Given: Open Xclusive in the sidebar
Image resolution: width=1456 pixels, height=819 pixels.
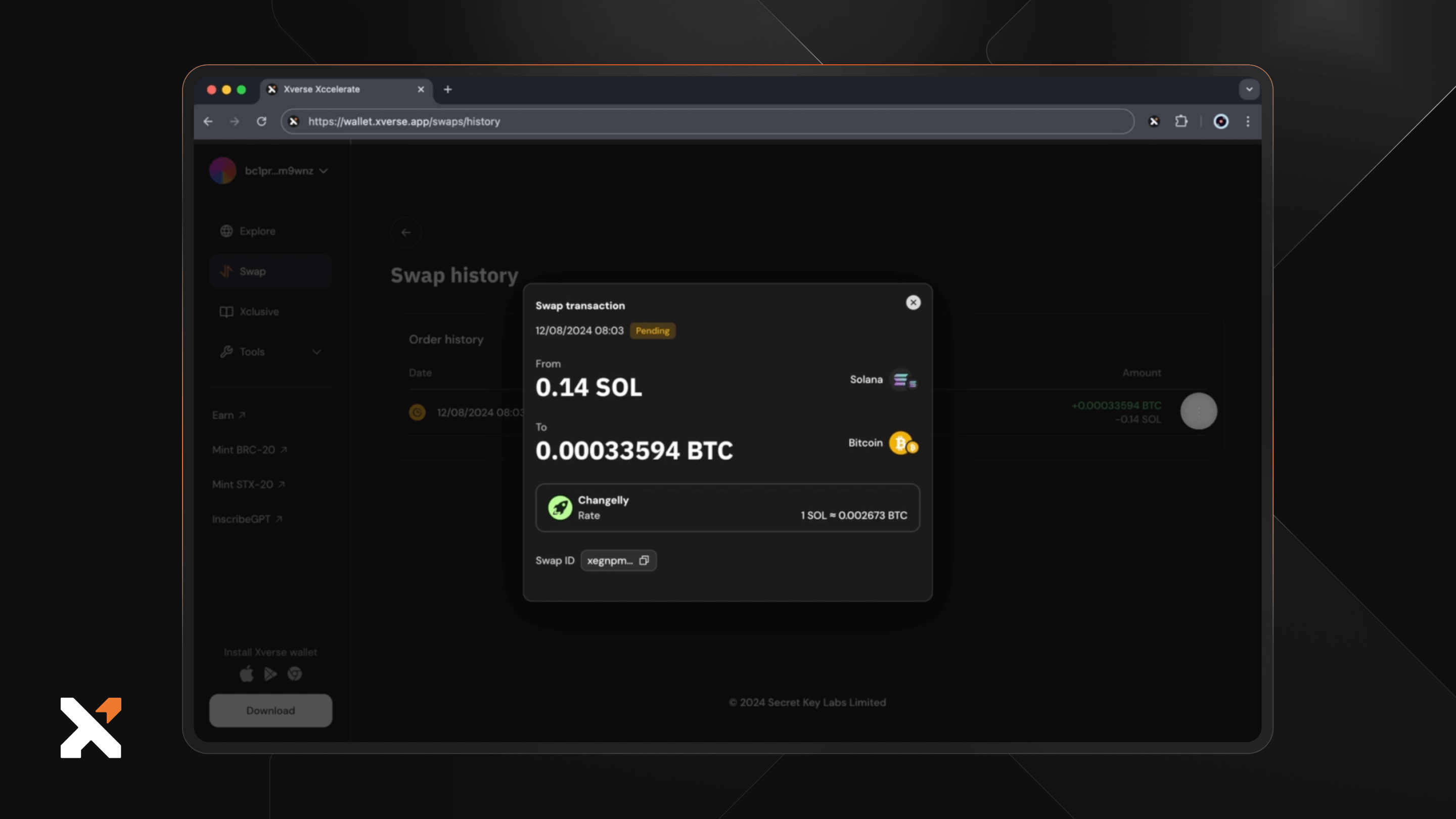Looking at the screenshot, I should point(270,311).
